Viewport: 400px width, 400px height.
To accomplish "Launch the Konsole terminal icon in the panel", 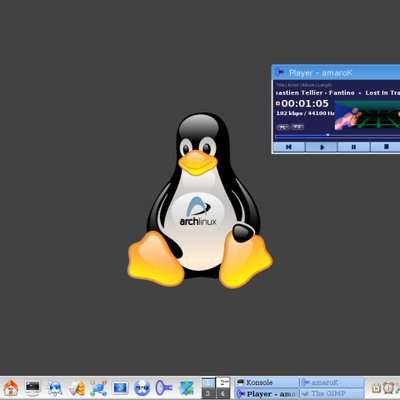I will point(33,388).
